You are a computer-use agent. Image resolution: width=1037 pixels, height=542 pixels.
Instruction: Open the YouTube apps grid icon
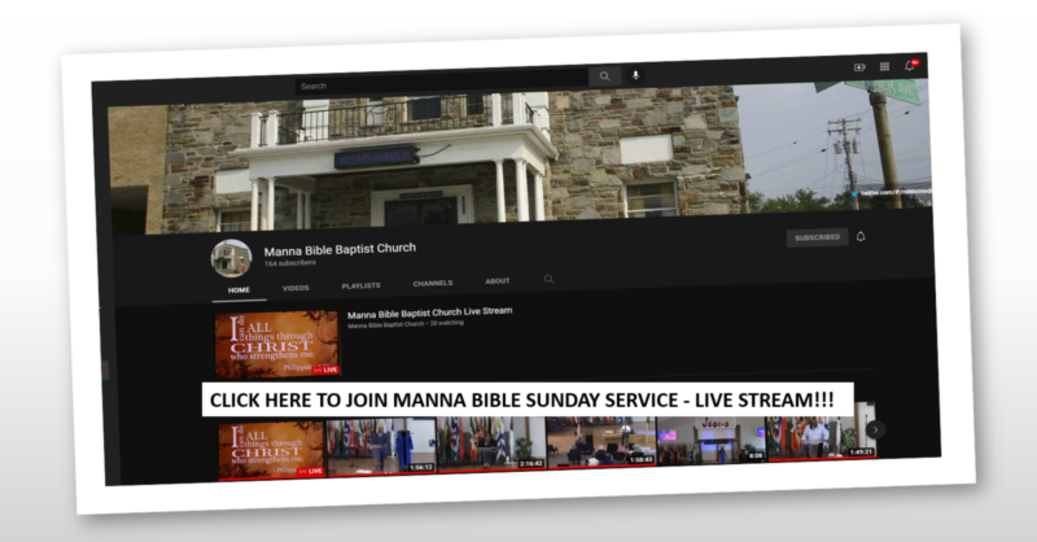click(884, 66)
